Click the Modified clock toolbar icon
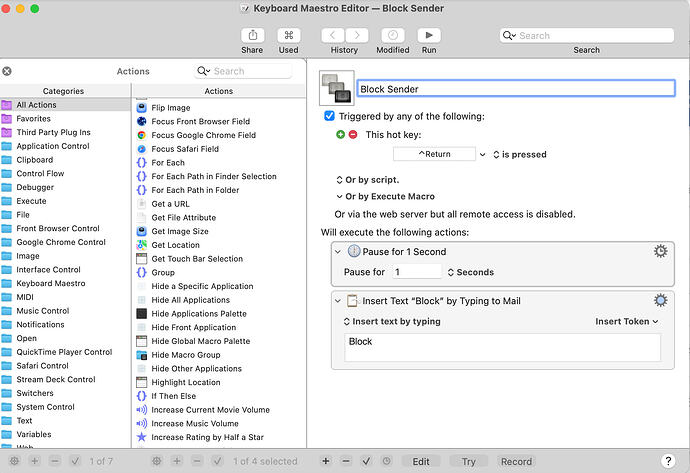 click(x=393, y=35)
